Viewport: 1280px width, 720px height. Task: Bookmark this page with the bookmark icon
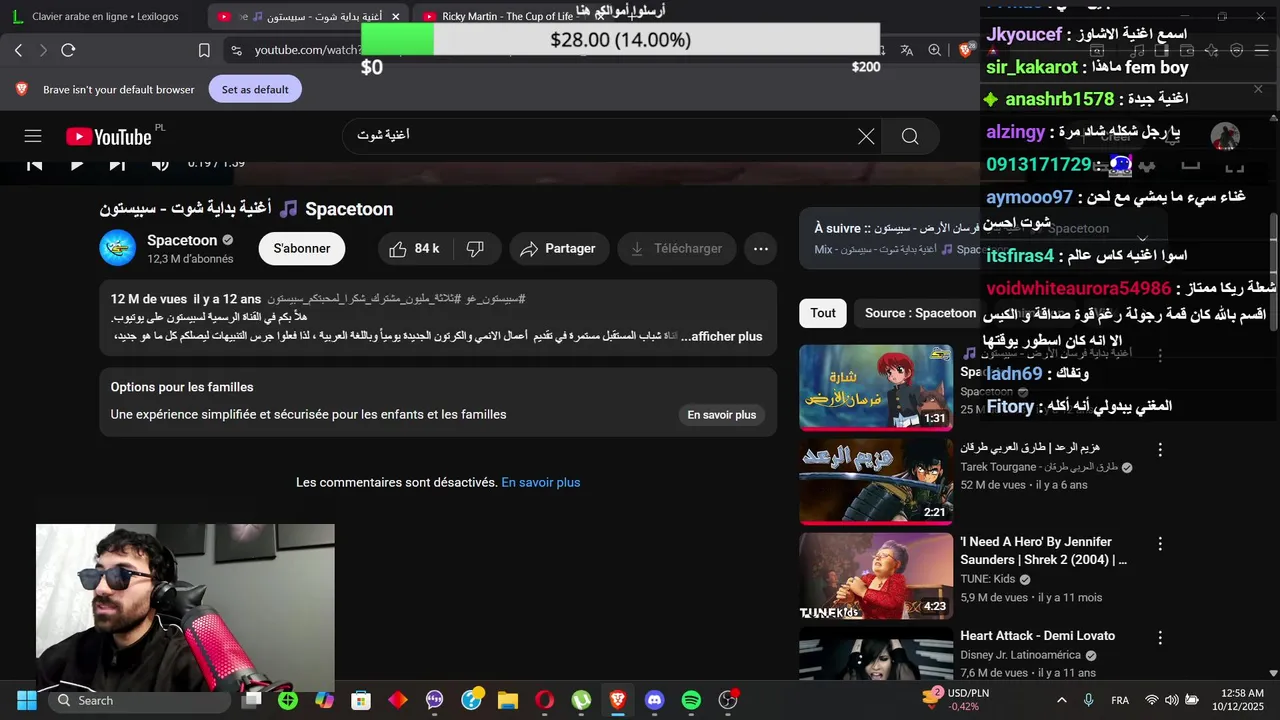point(204,50)
